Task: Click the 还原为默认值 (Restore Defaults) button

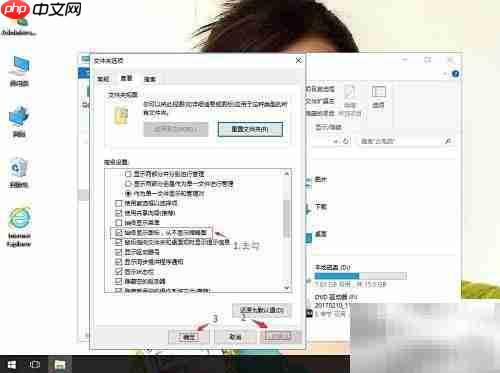Action: click(262, 310)
